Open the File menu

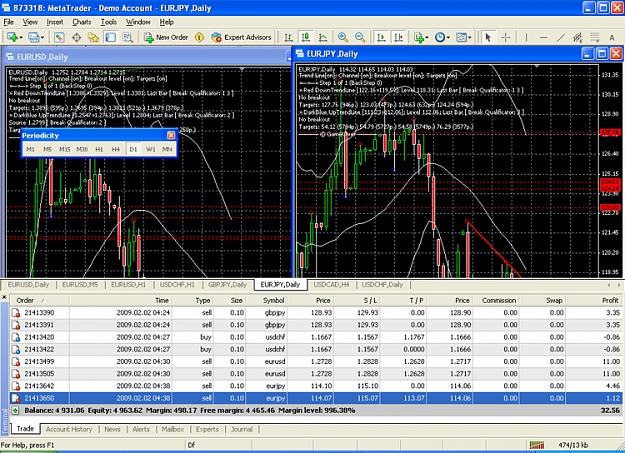tap(8, 22)
